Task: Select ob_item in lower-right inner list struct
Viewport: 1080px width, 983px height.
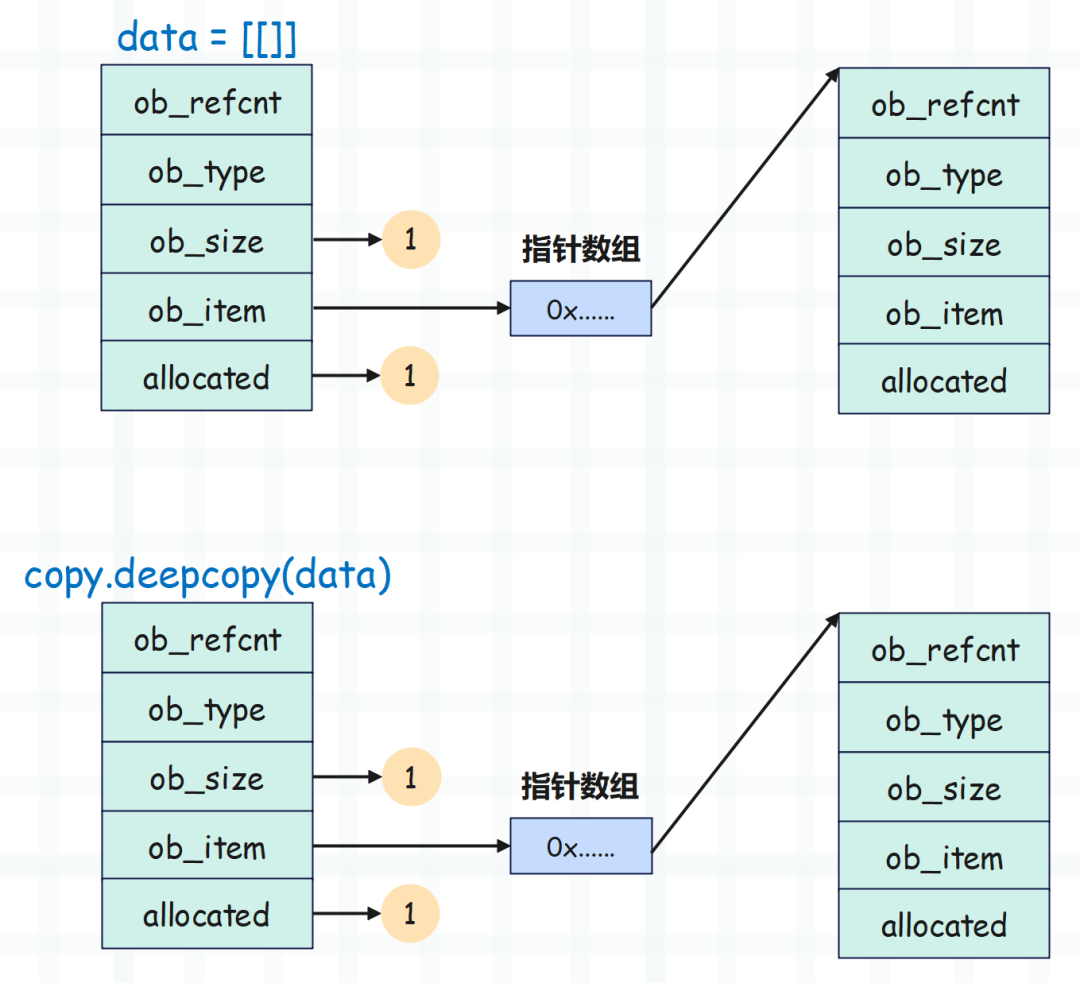Action: (944, 855)
